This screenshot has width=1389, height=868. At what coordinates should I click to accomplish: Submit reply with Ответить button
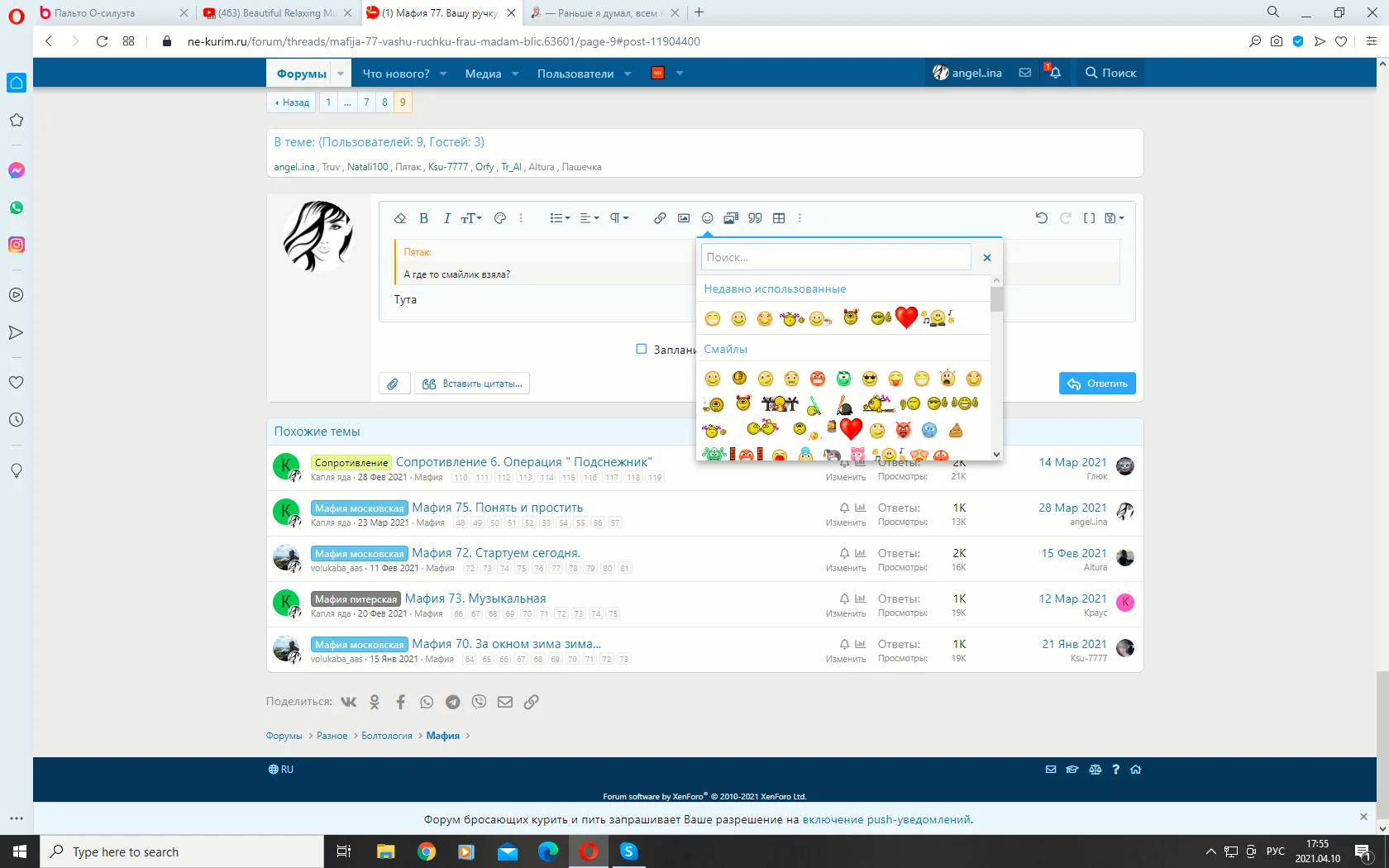[1097, 384]
